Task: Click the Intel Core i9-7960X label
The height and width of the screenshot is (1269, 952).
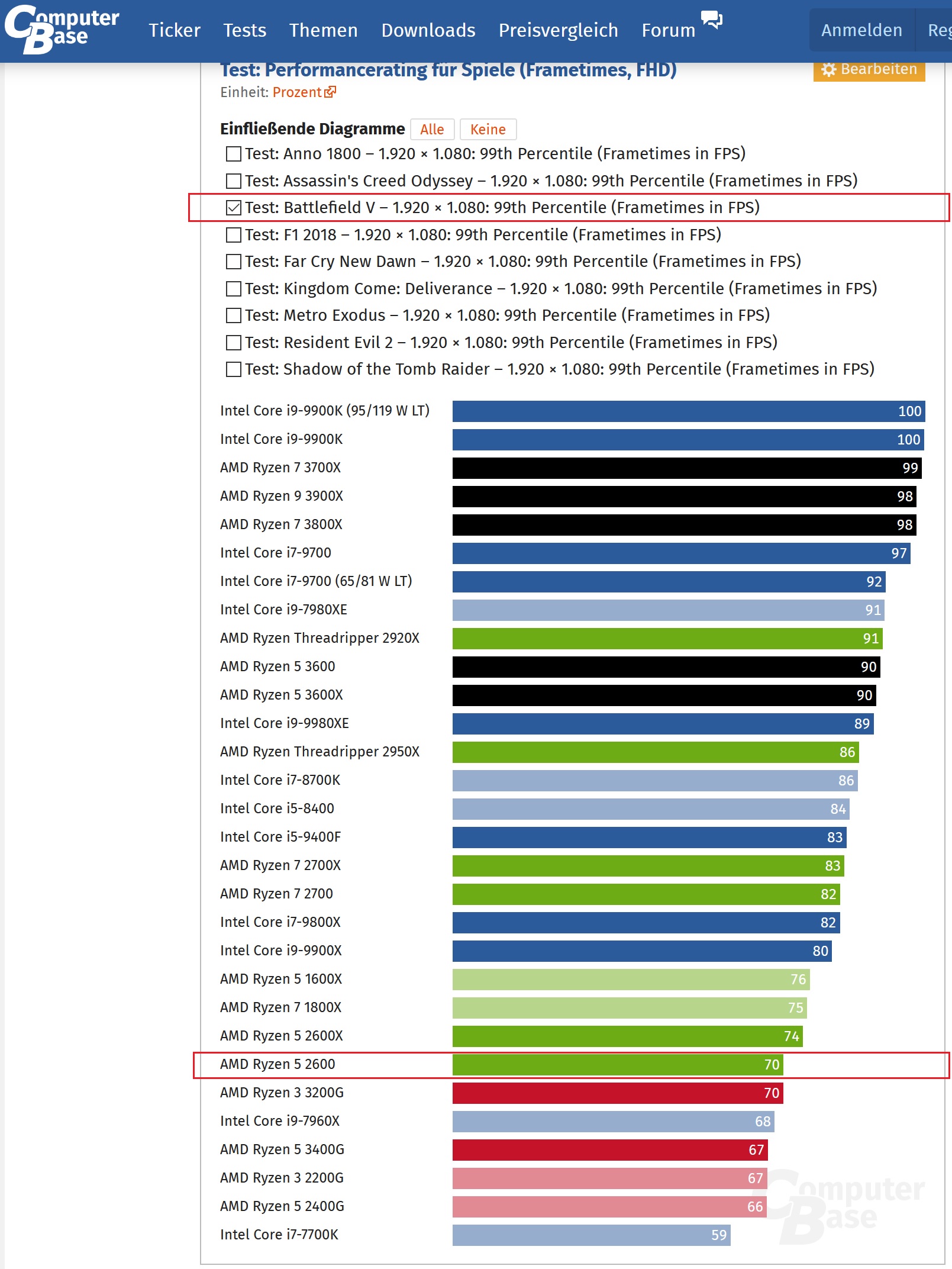Action: click(x=280, y=1121)
